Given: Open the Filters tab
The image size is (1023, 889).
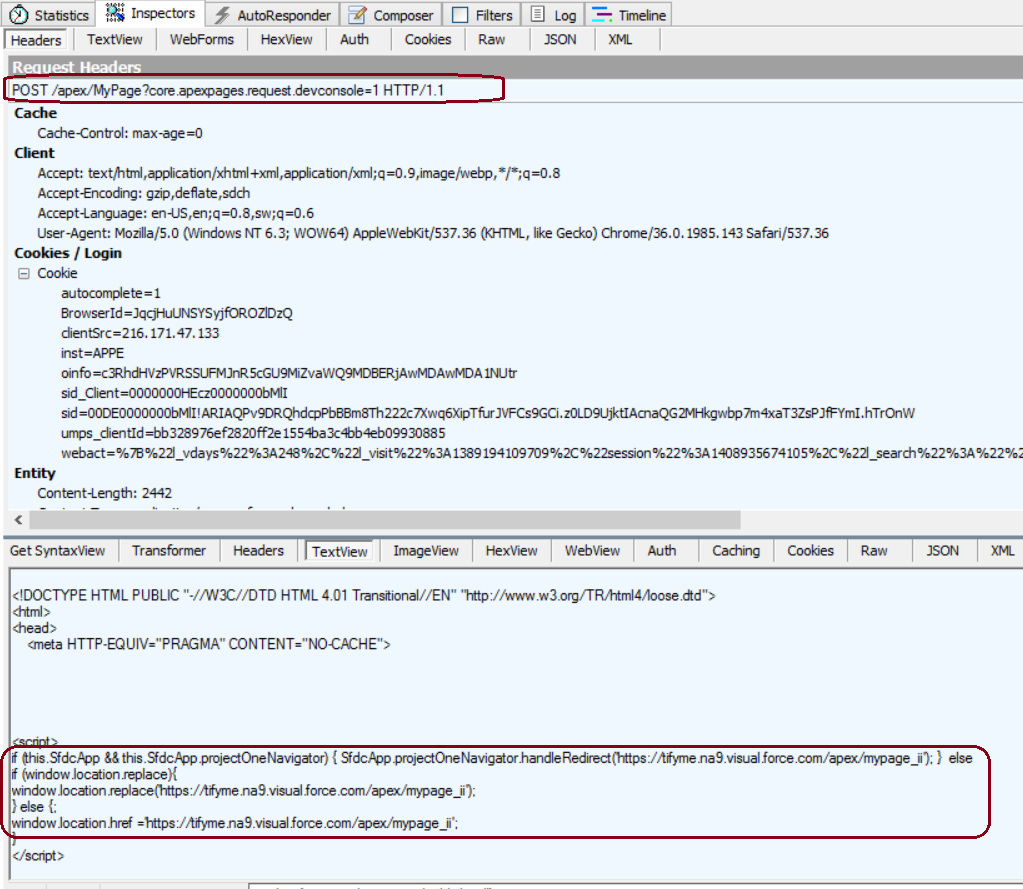Looking at the screenshot, I should tap(482, 14).
